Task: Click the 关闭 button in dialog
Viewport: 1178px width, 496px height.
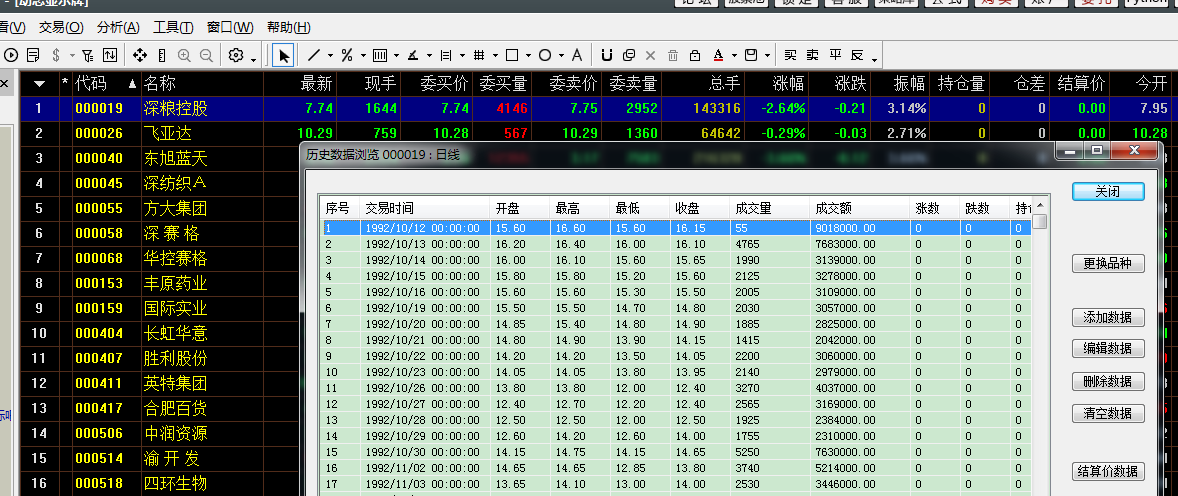Action: coord(1108,191)
